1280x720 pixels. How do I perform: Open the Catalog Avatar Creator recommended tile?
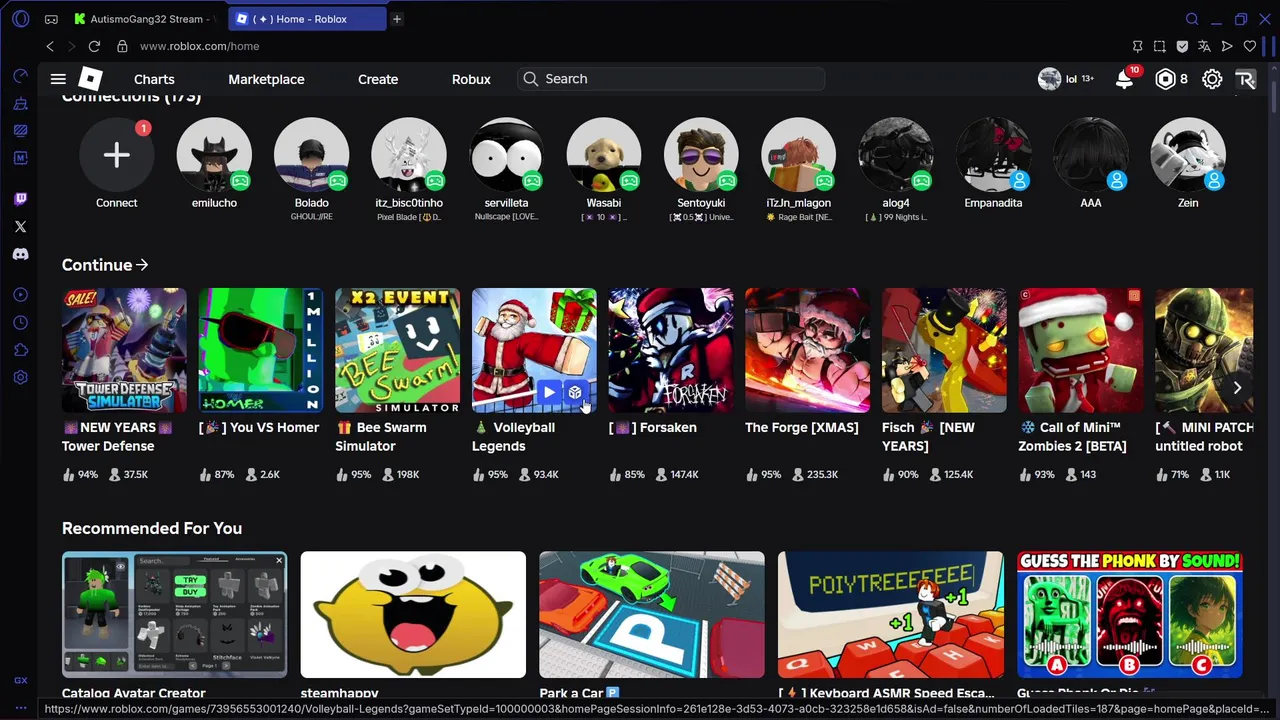[x=174, y=614]
